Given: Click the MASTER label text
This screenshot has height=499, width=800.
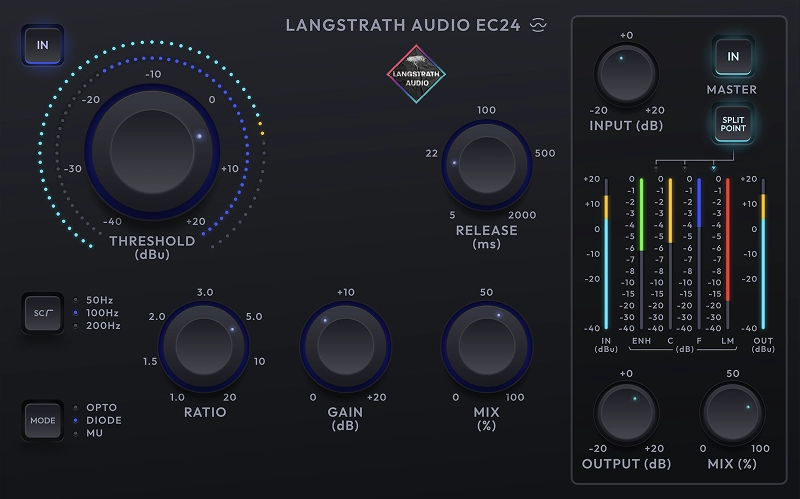Looking at the screenshot, I should (x=732, y=89).
